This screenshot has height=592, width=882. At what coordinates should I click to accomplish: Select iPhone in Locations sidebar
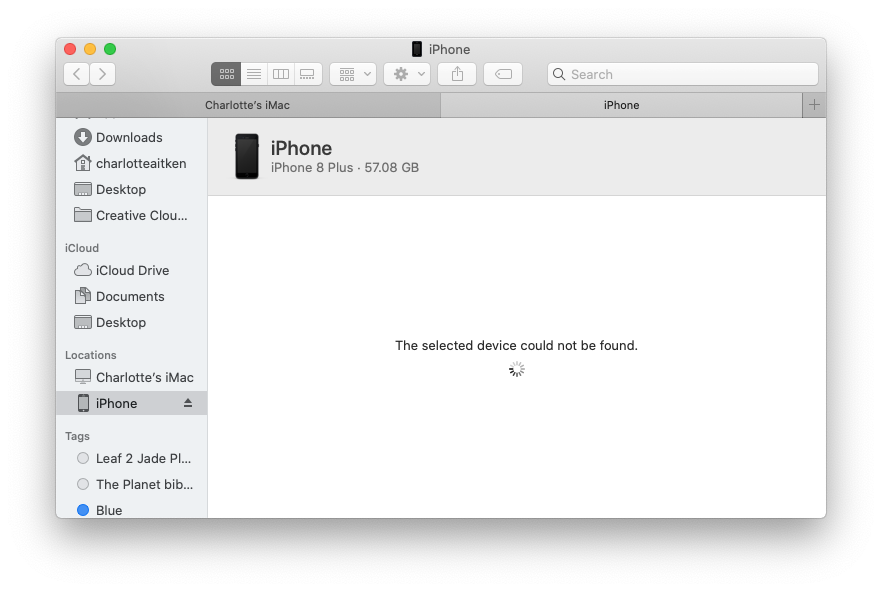132,403
